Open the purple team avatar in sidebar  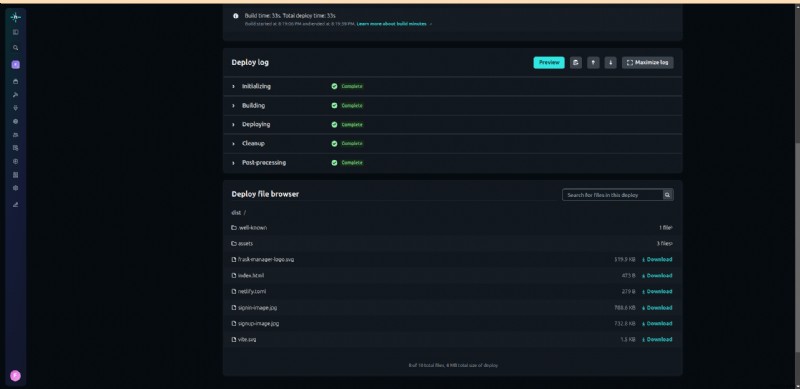tap(15, 65)
